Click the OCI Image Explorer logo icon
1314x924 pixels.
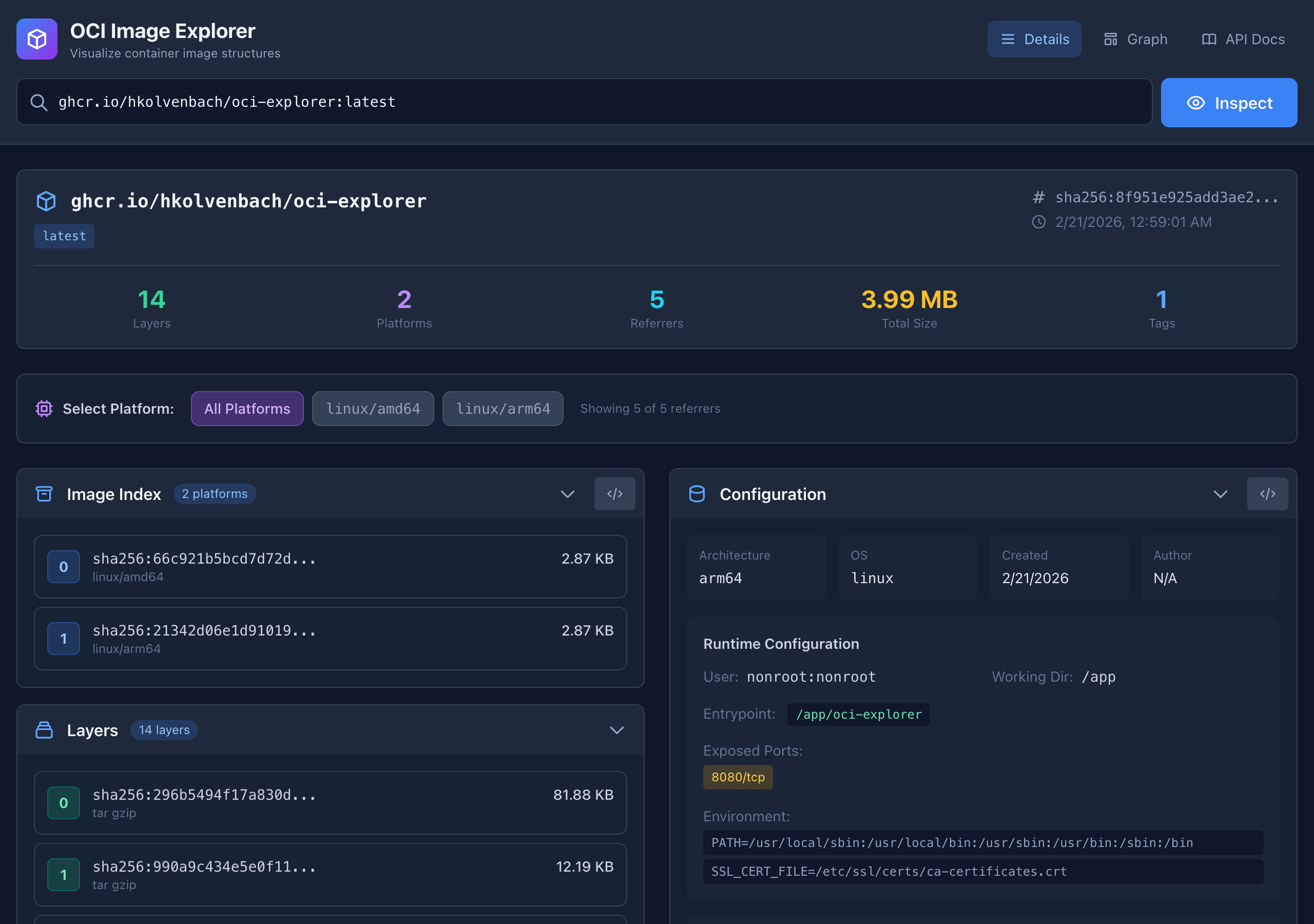coord(36,39)
